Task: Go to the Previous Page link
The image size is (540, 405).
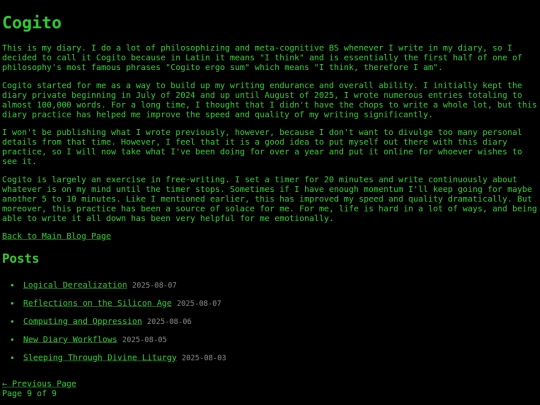Action: point(39,384)
